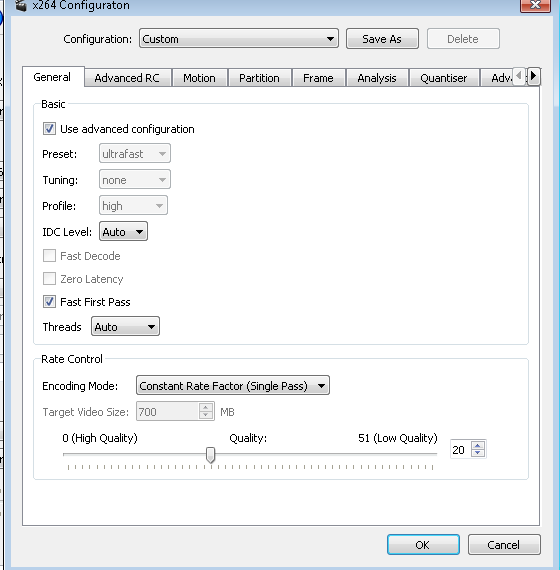Viewport: 560px width, 570px height.
Task: Open the Preset dropdown showing ultrafast
Action: tap(135, 153)
